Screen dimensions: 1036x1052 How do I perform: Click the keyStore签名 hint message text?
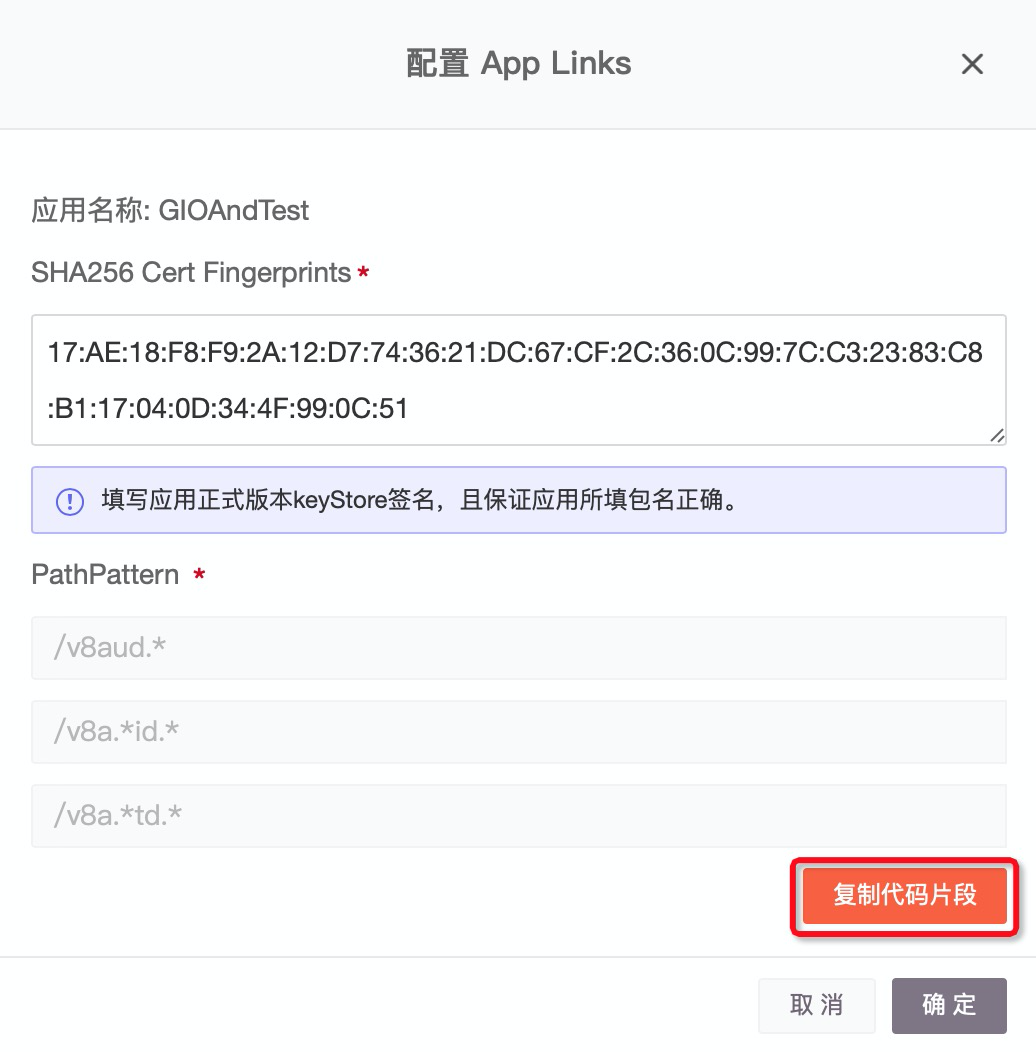pos(419,501)
